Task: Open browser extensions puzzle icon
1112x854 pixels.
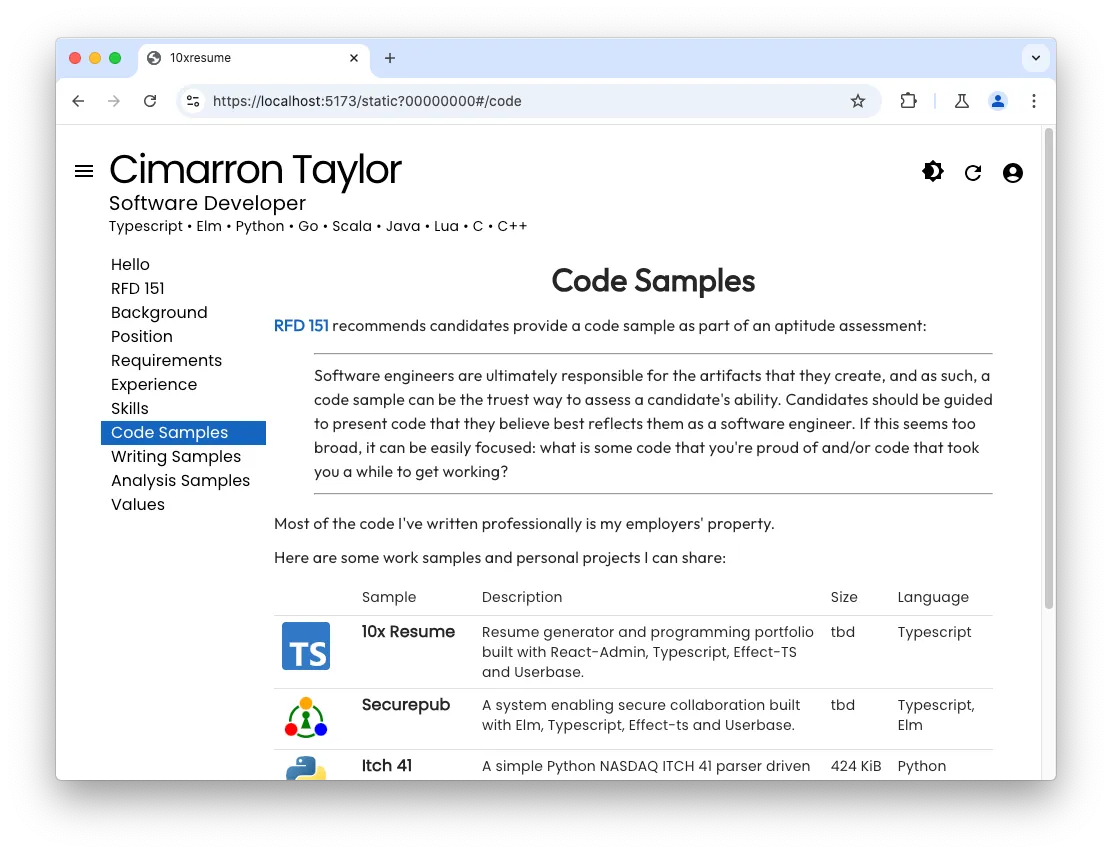Action: pyautogui.click(x=908, y=101)
